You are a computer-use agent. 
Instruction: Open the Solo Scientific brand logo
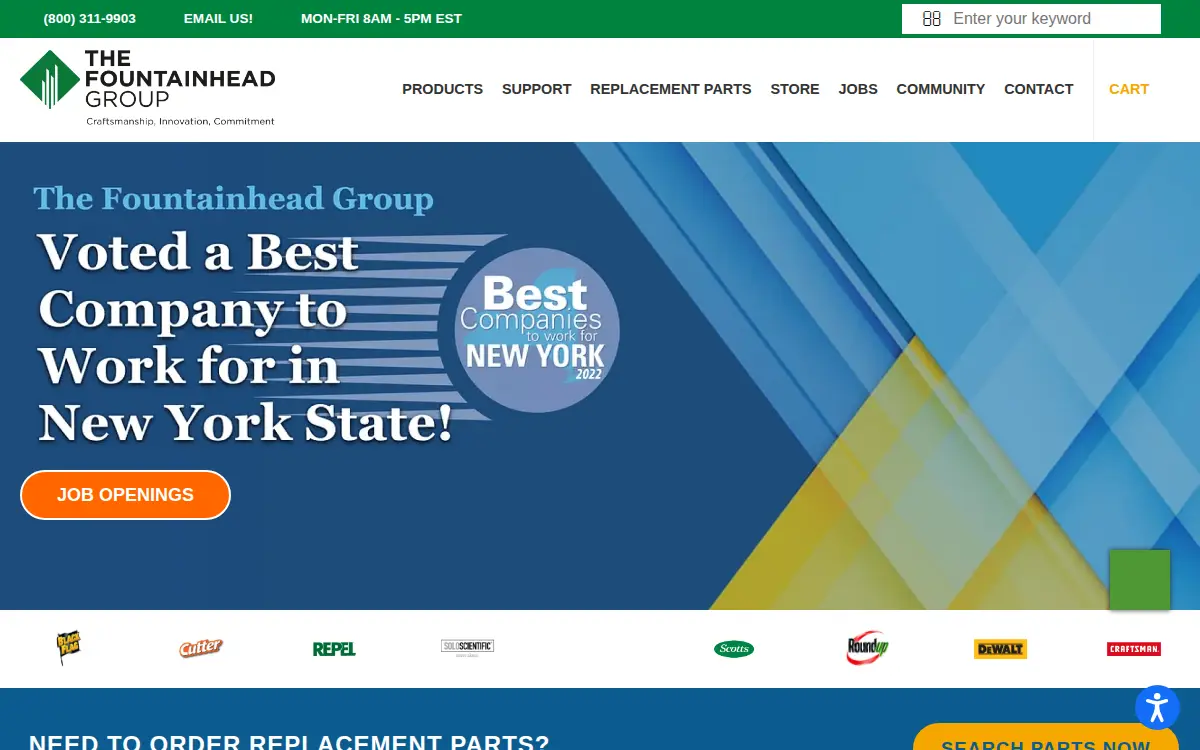click(467, 647)
